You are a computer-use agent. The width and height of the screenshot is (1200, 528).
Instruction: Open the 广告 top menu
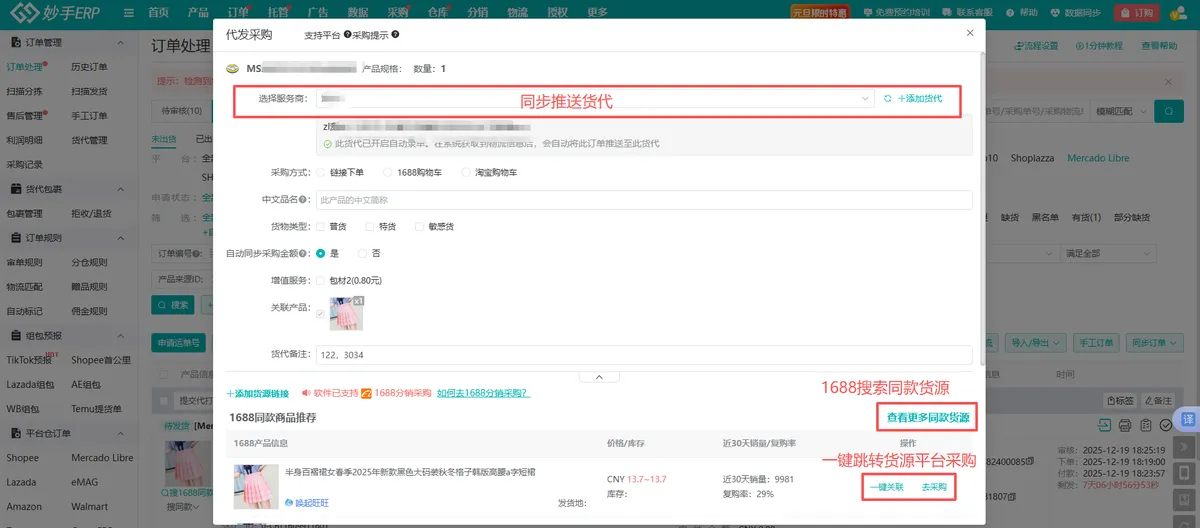(318, 13)
